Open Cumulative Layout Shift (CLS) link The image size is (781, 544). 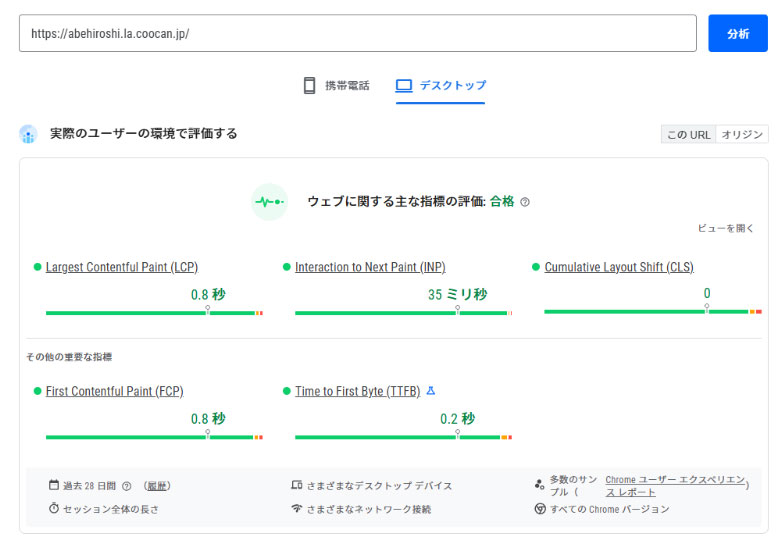618,267
